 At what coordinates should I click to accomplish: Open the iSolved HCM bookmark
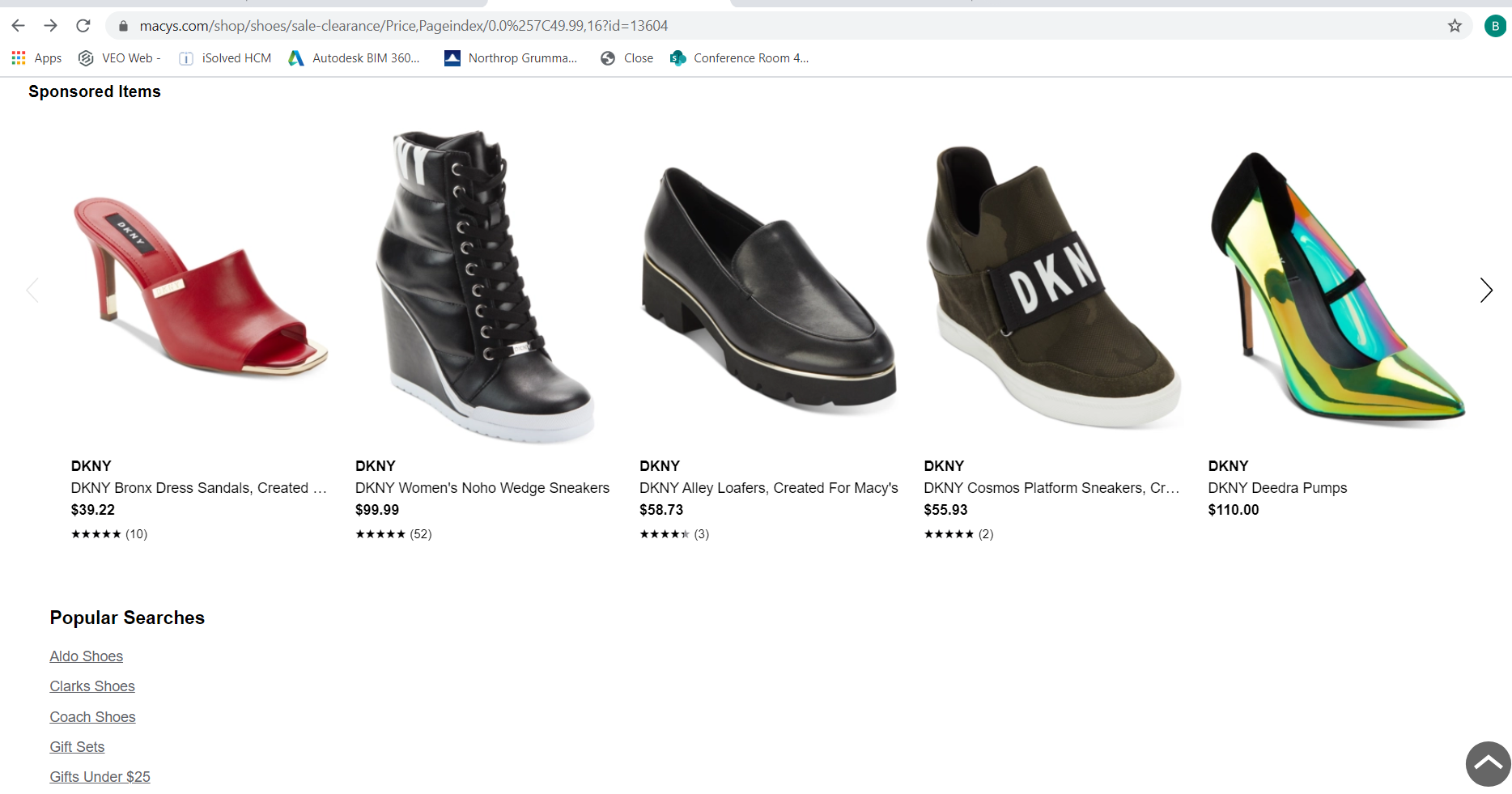pos(225,58)
